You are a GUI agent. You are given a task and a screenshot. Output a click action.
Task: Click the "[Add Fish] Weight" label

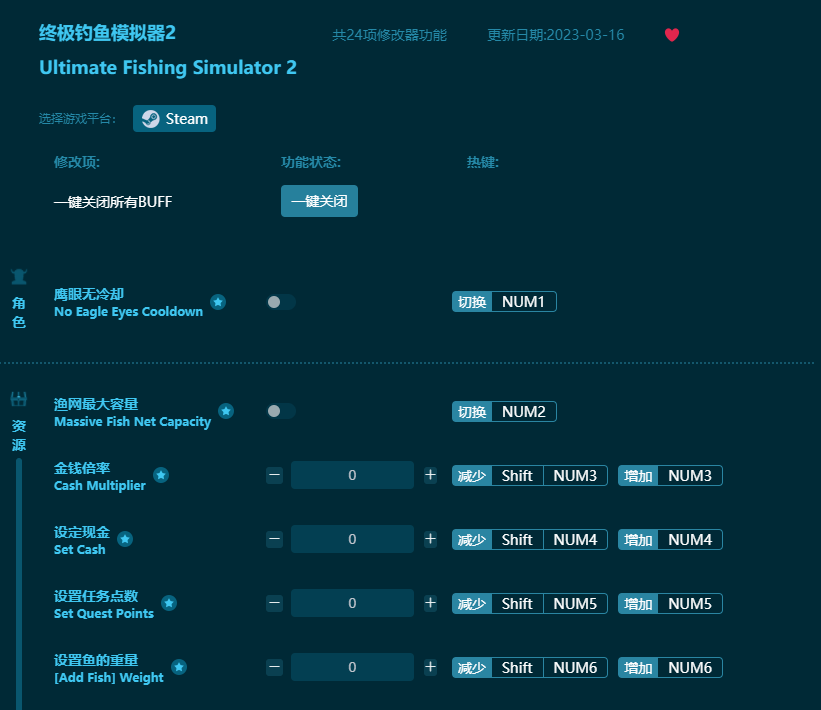[109, 677]
